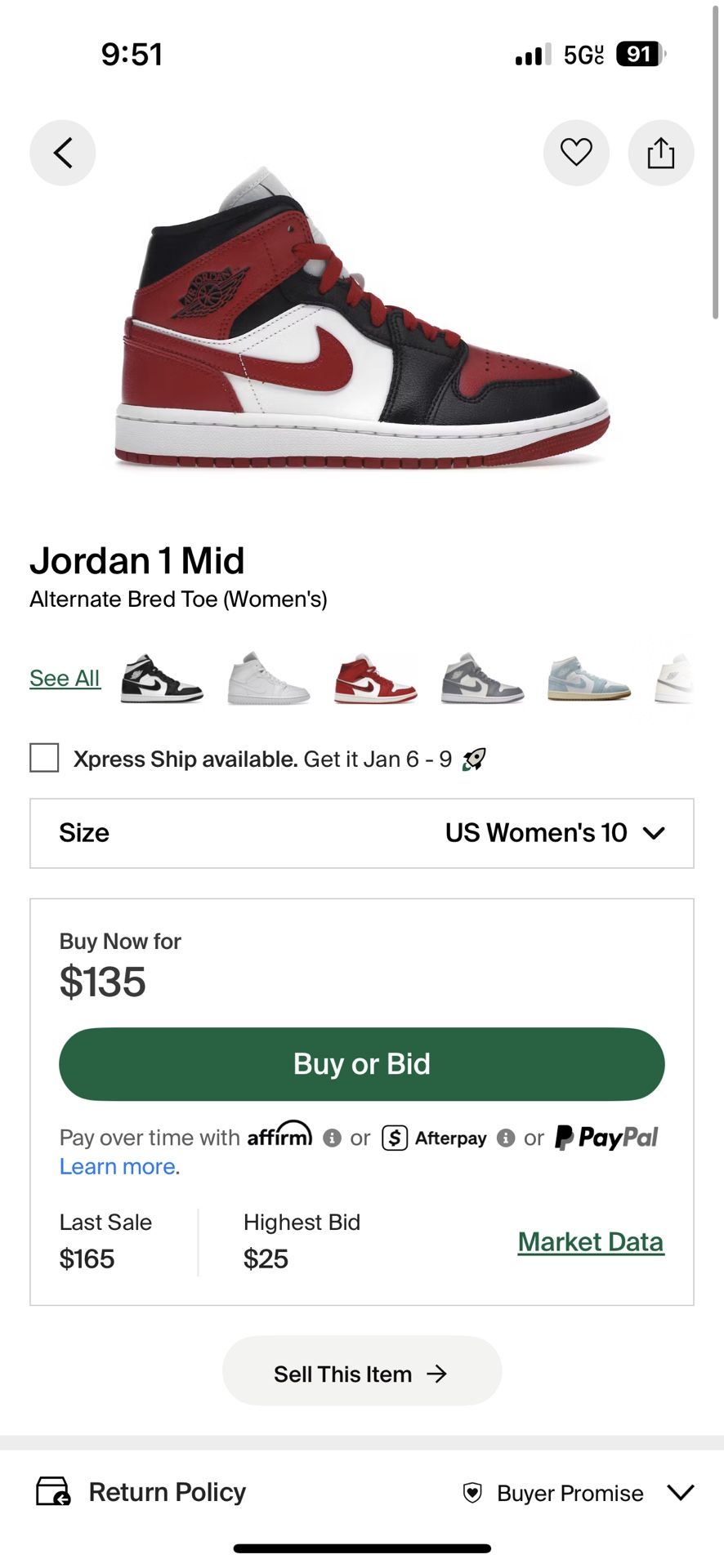Tap the back arrow icon
The width and height of the screenshot is (724, 1568).
pos(63,153)
